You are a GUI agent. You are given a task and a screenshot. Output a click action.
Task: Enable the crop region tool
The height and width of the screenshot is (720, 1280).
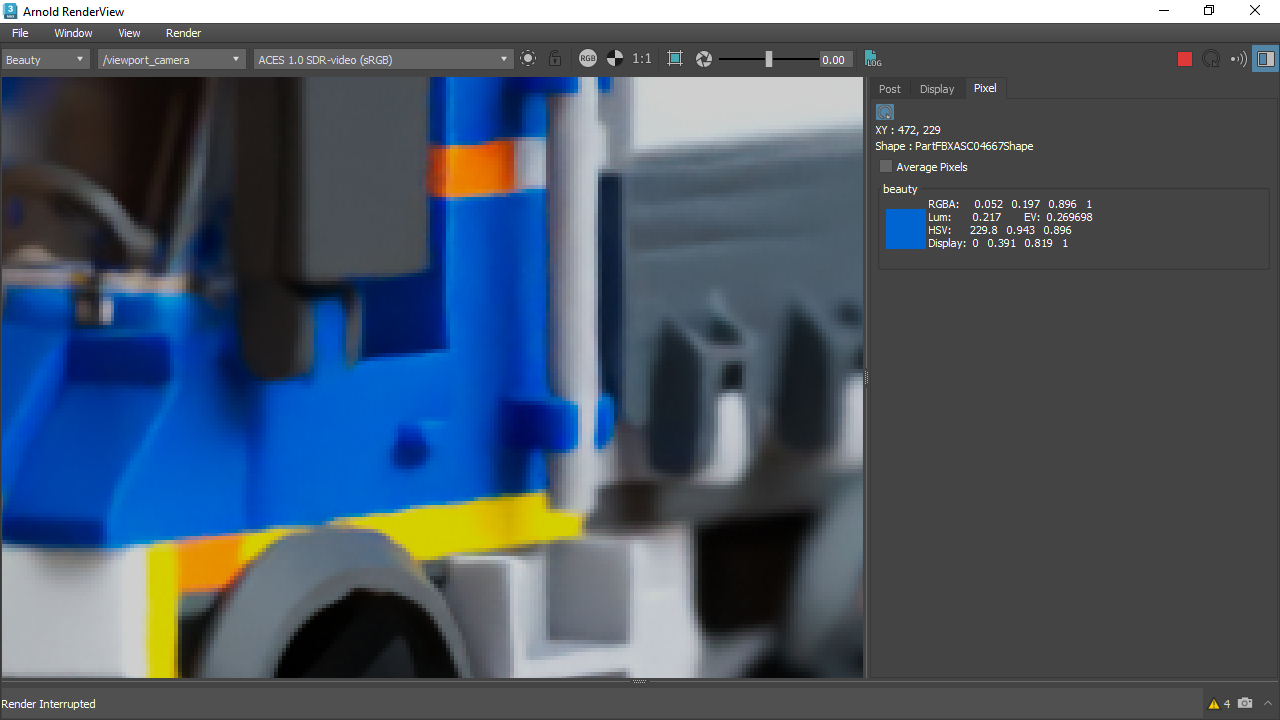pos(675,59)
